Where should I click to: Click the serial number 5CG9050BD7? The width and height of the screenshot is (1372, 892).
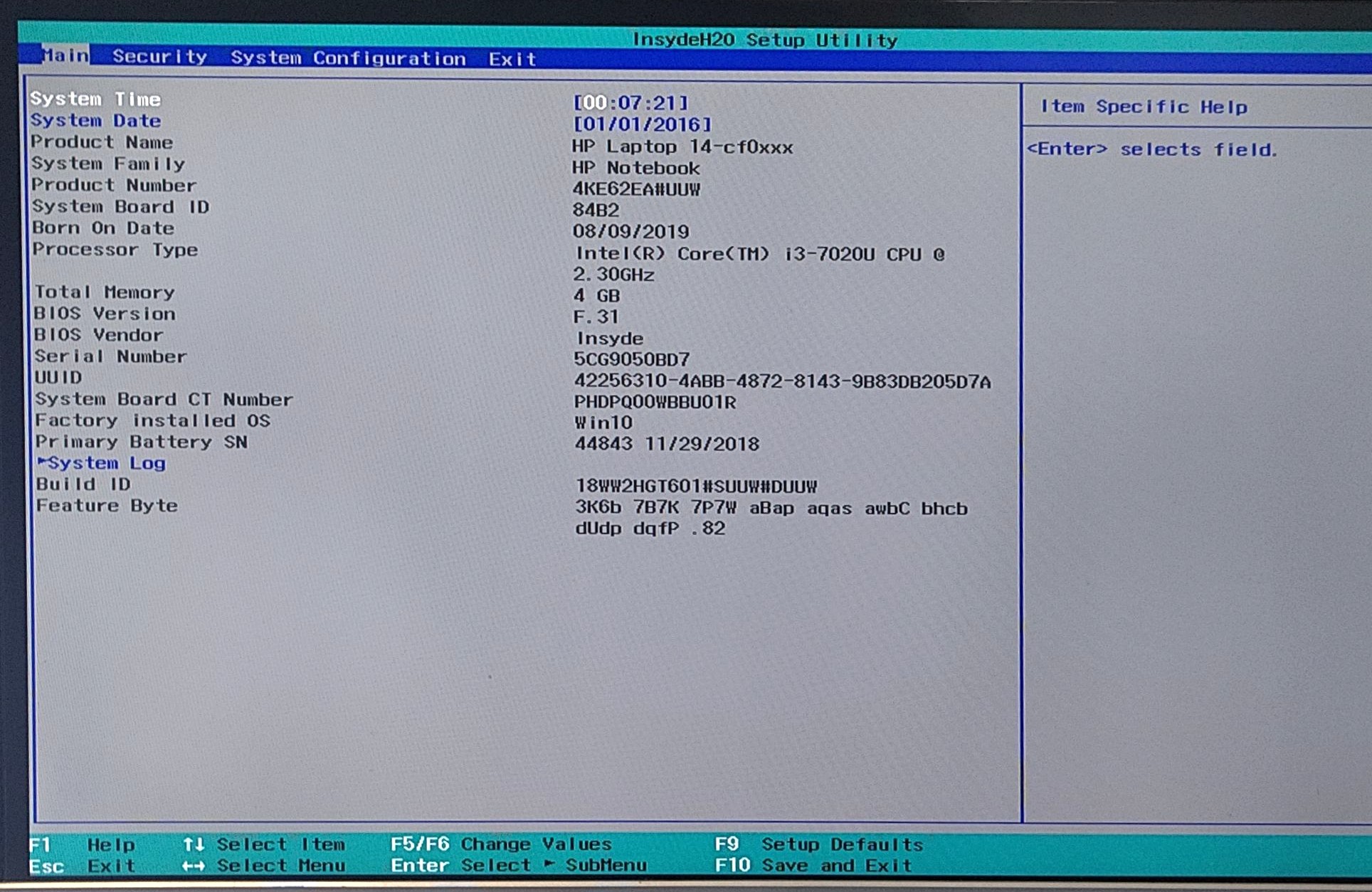[x=632, y=359]
